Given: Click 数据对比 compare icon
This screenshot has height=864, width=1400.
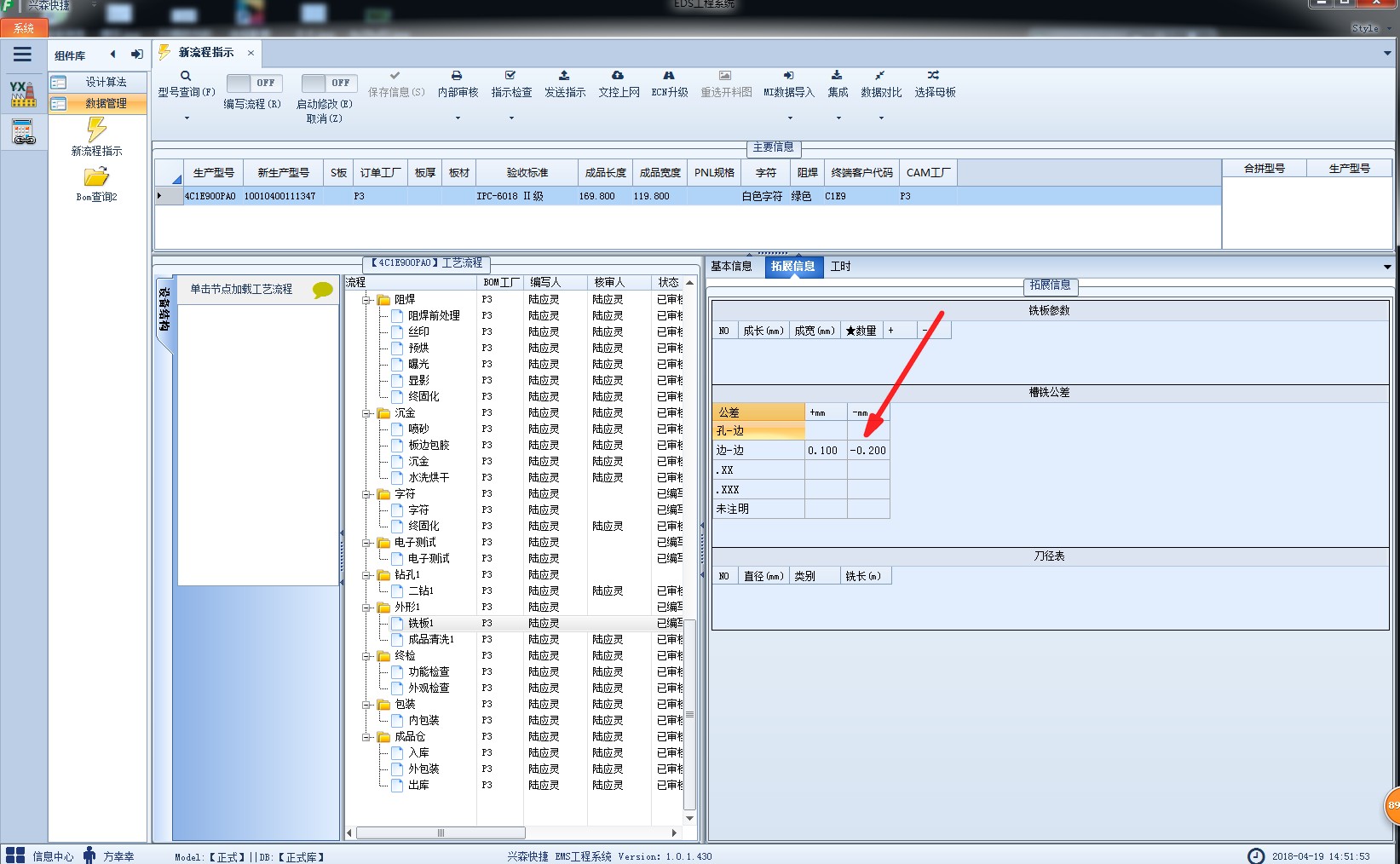Looking at the screenshot, I should (x=880, y=76).
